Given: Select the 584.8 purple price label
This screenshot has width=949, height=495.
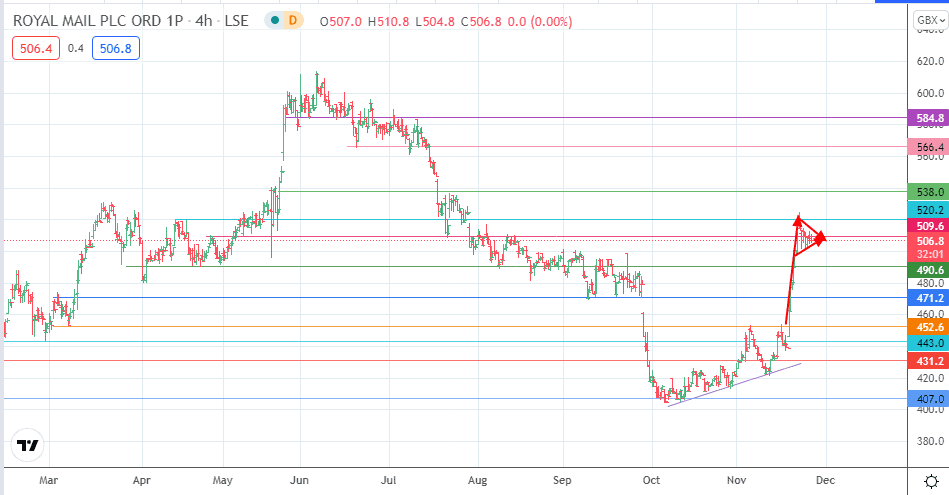Looking at the screenshot, I should [x=928, y=118].
